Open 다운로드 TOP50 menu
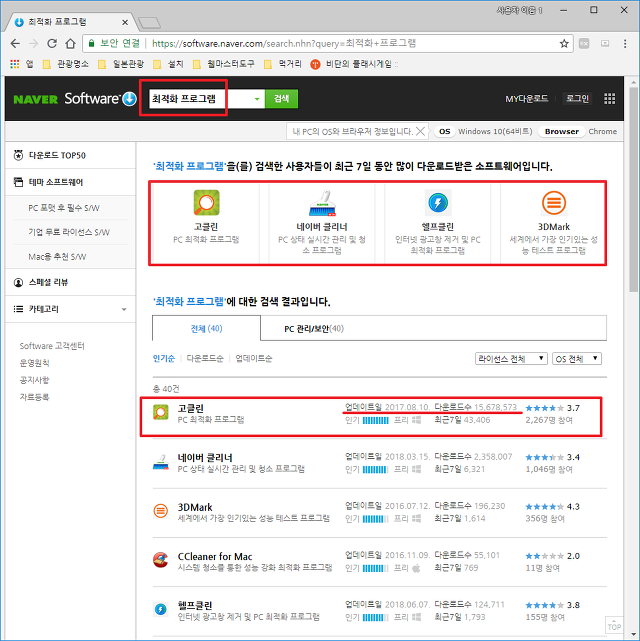This screenshot has height=641, width=640. point(70,155)
